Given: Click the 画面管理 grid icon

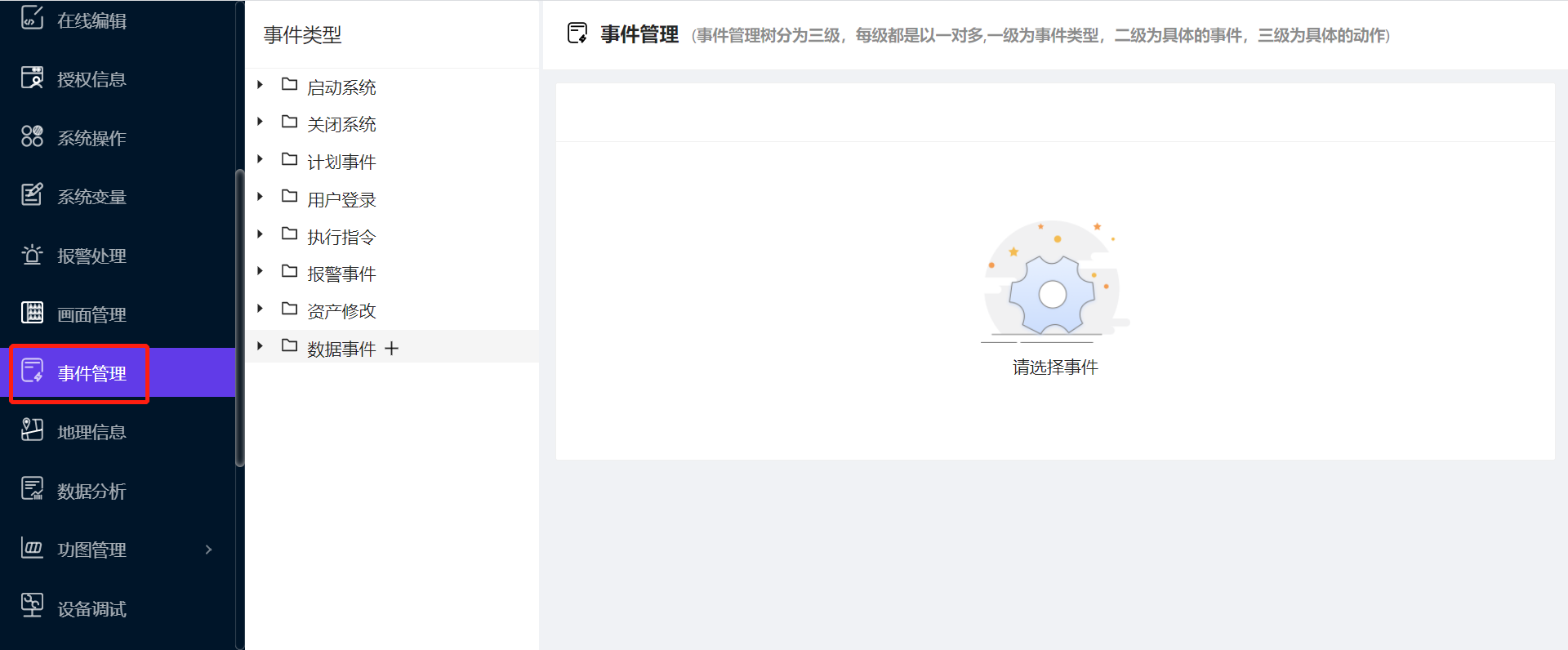Looking at the screenshot, I should [32, 312].
